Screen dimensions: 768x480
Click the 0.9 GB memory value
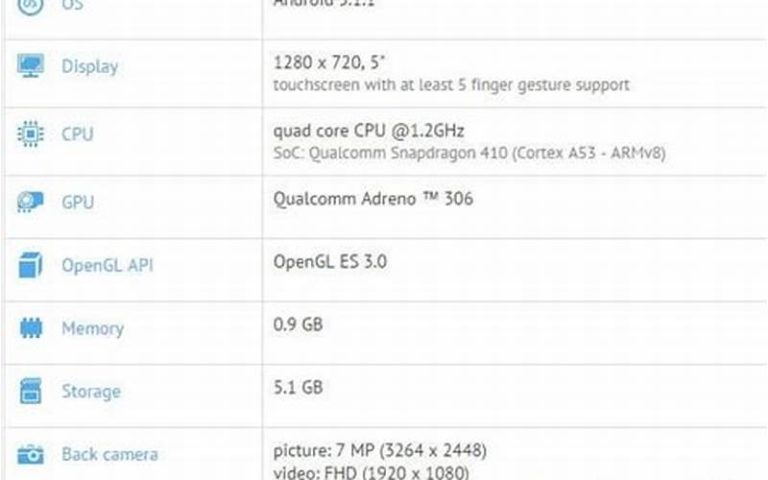pos(297,325)
